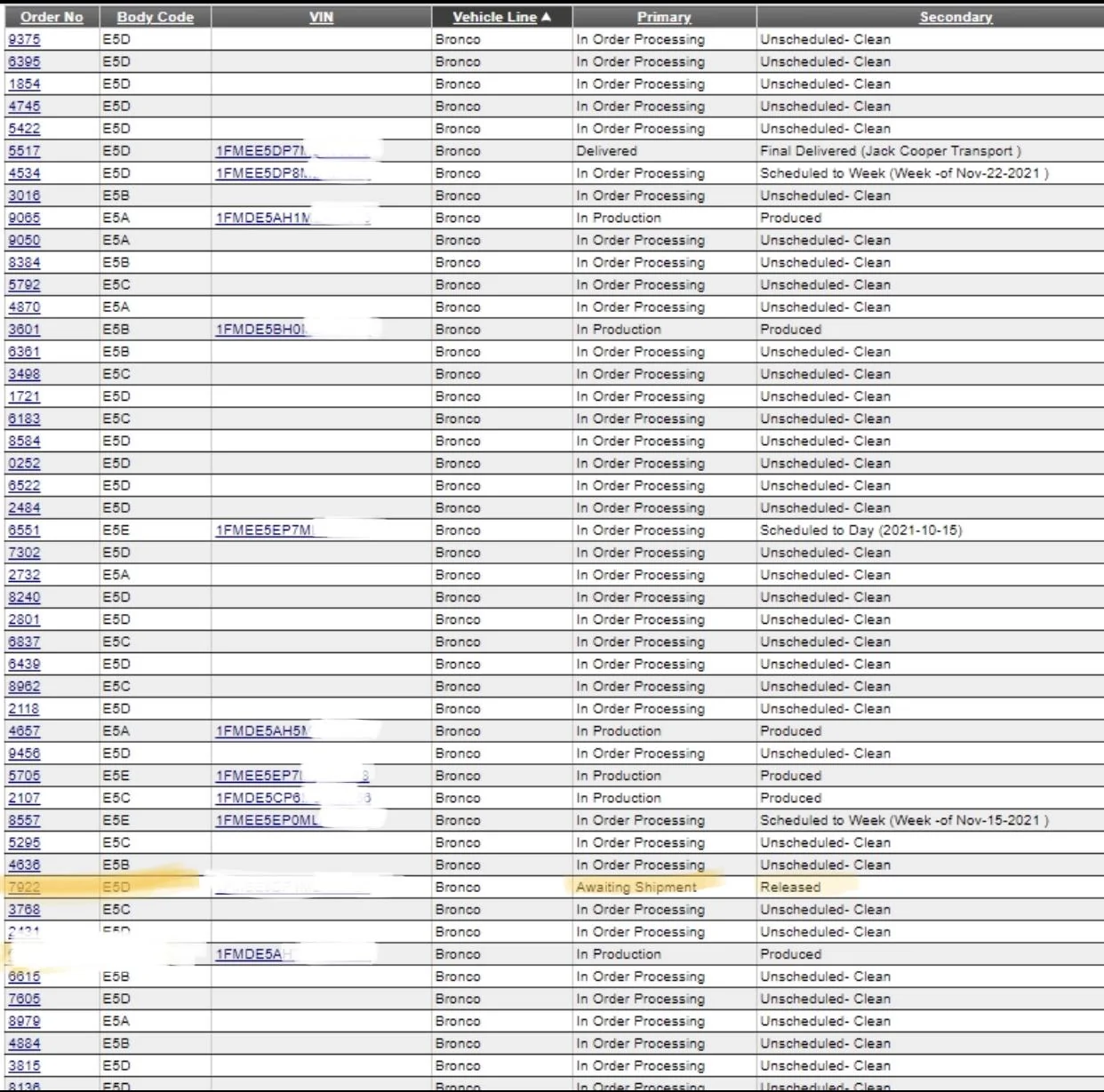Open order number 4884
Viewport: 1104px width, 1092px height.
[x=24, y=1043]
